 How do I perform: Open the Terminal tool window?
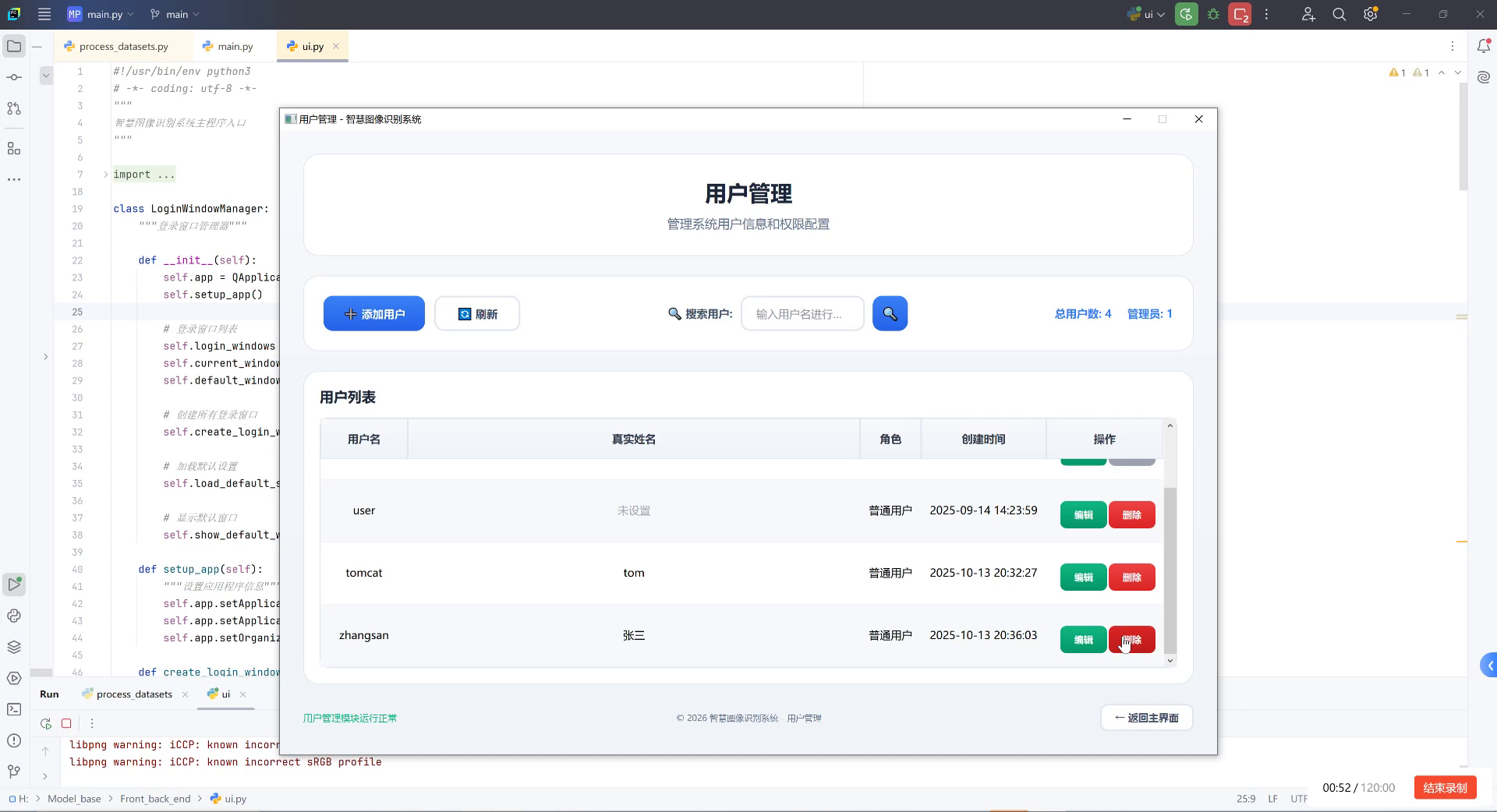[14, 709]
